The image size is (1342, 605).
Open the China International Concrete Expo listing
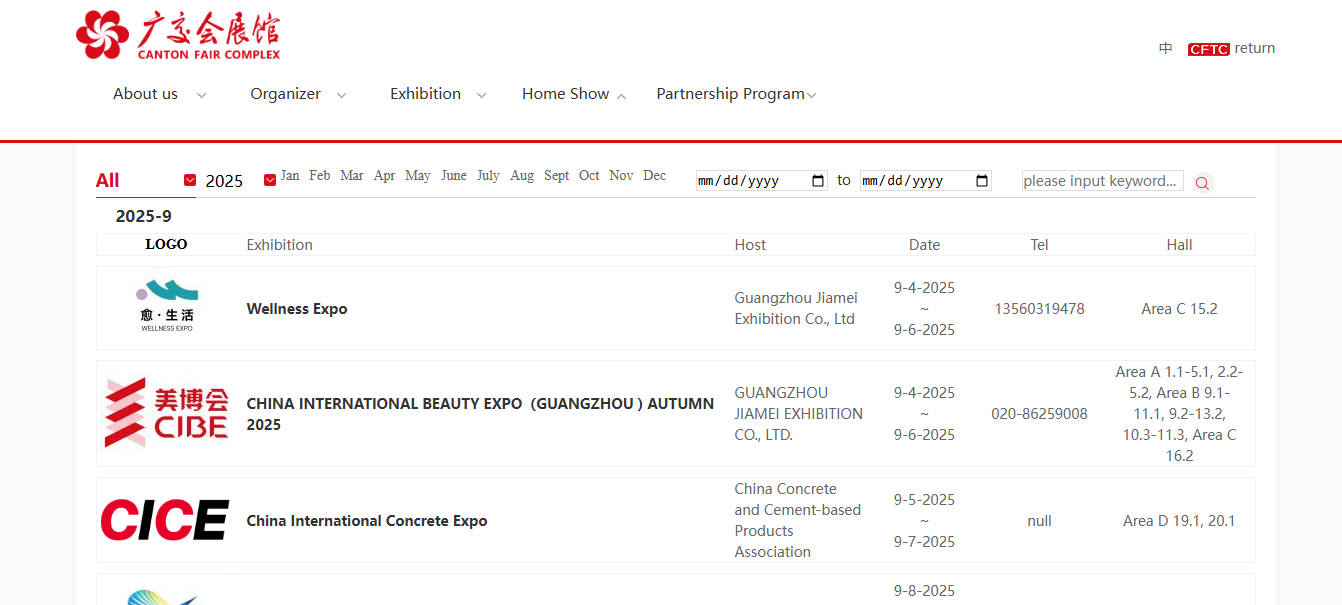[367, 521]
